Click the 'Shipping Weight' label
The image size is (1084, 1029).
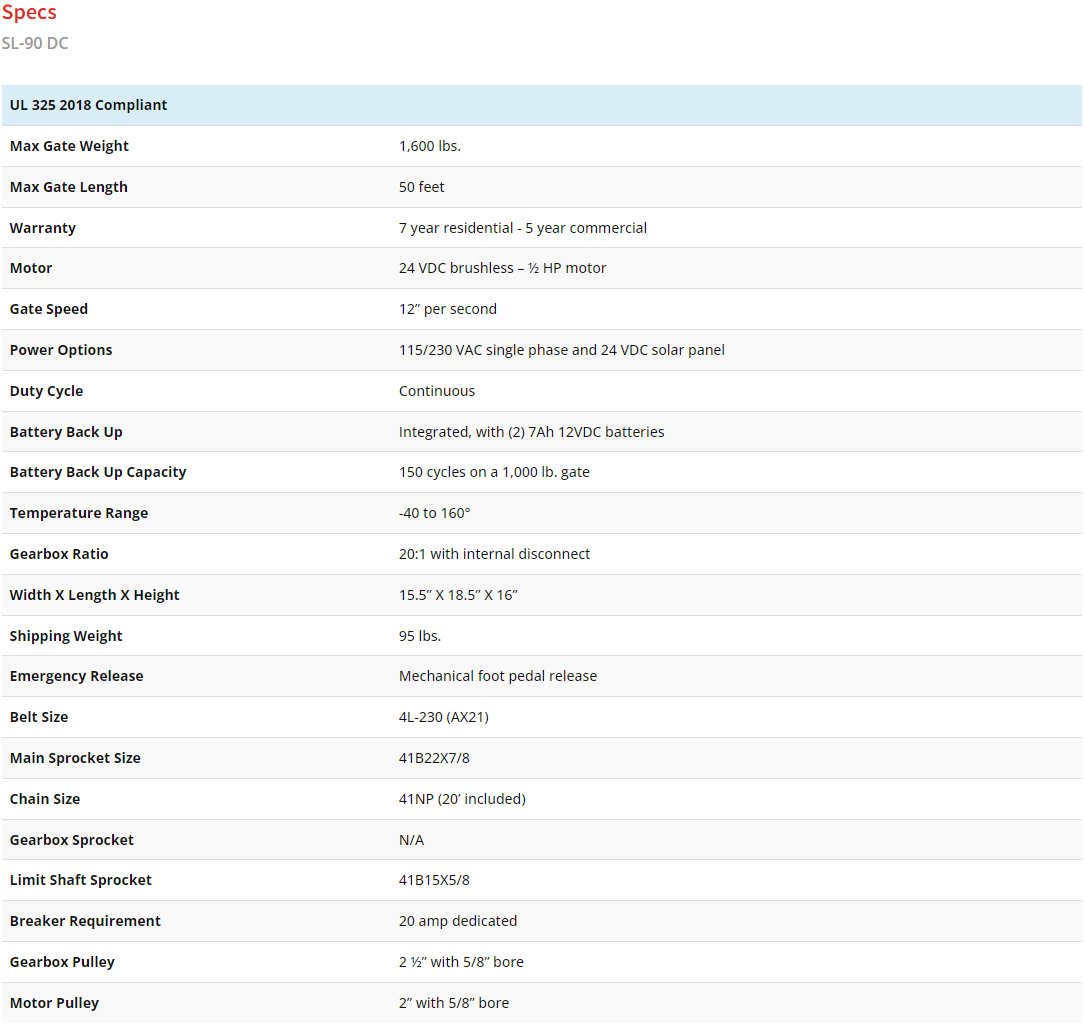click(x=66, y=636)
